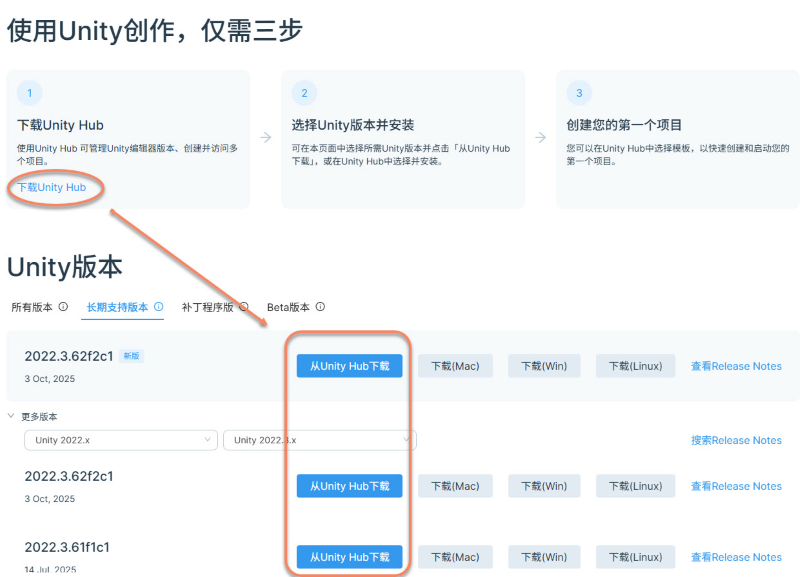Click 从Unity Hub下载 for version 2022.3.61f1c1
Screen dimensions: 800x577
coord(349,557)
